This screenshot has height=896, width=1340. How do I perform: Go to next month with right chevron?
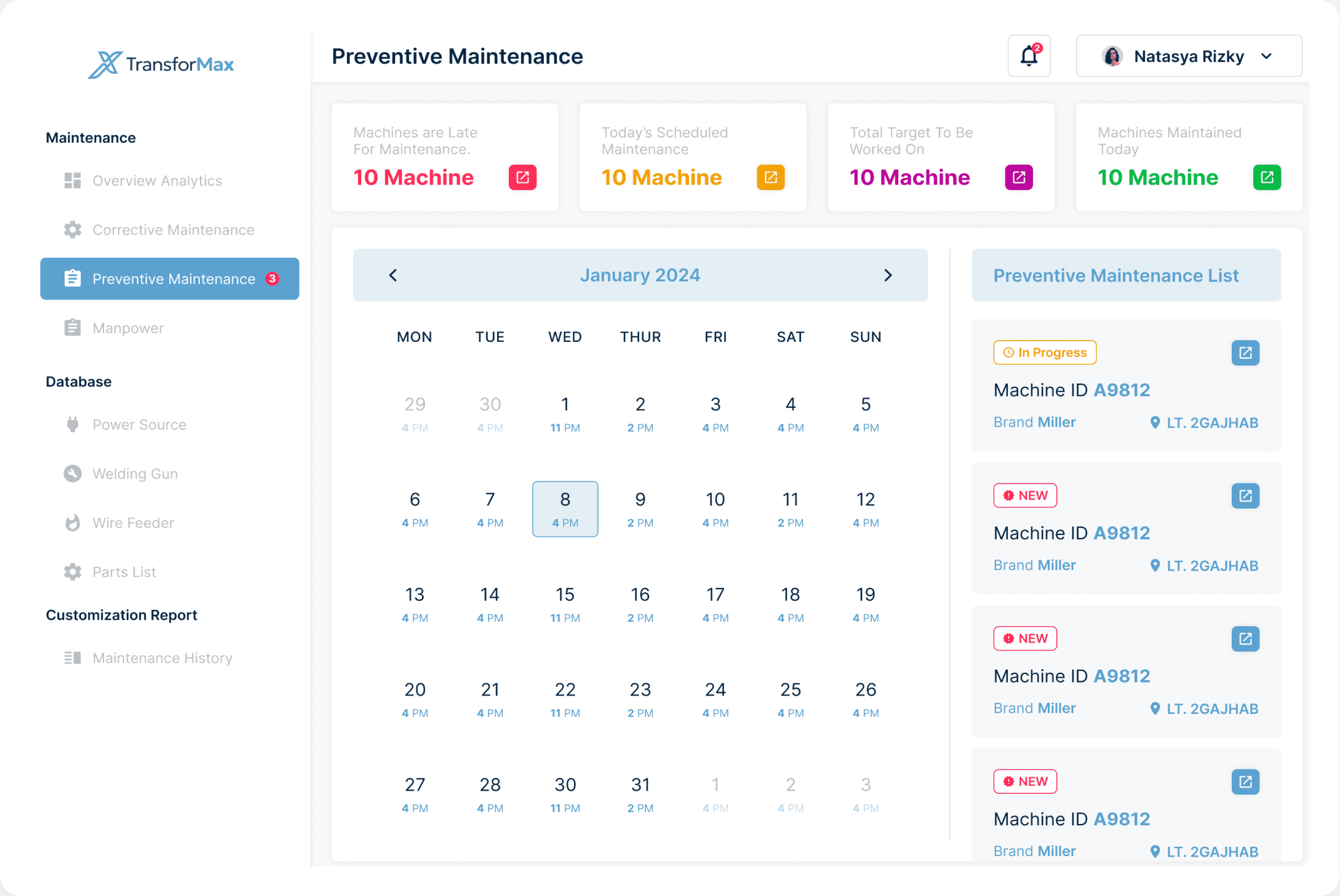887,275
